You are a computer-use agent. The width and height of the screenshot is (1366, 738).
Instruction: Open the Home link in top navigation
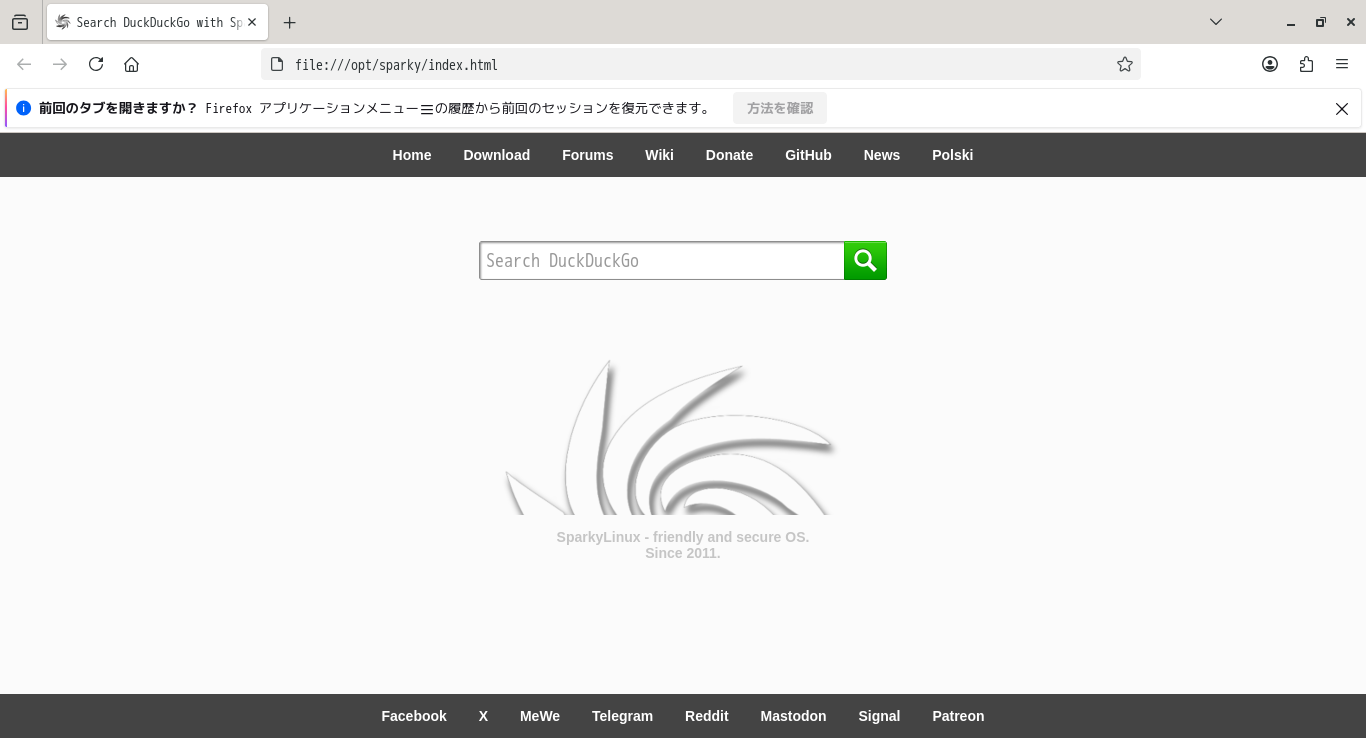point(412,155)
